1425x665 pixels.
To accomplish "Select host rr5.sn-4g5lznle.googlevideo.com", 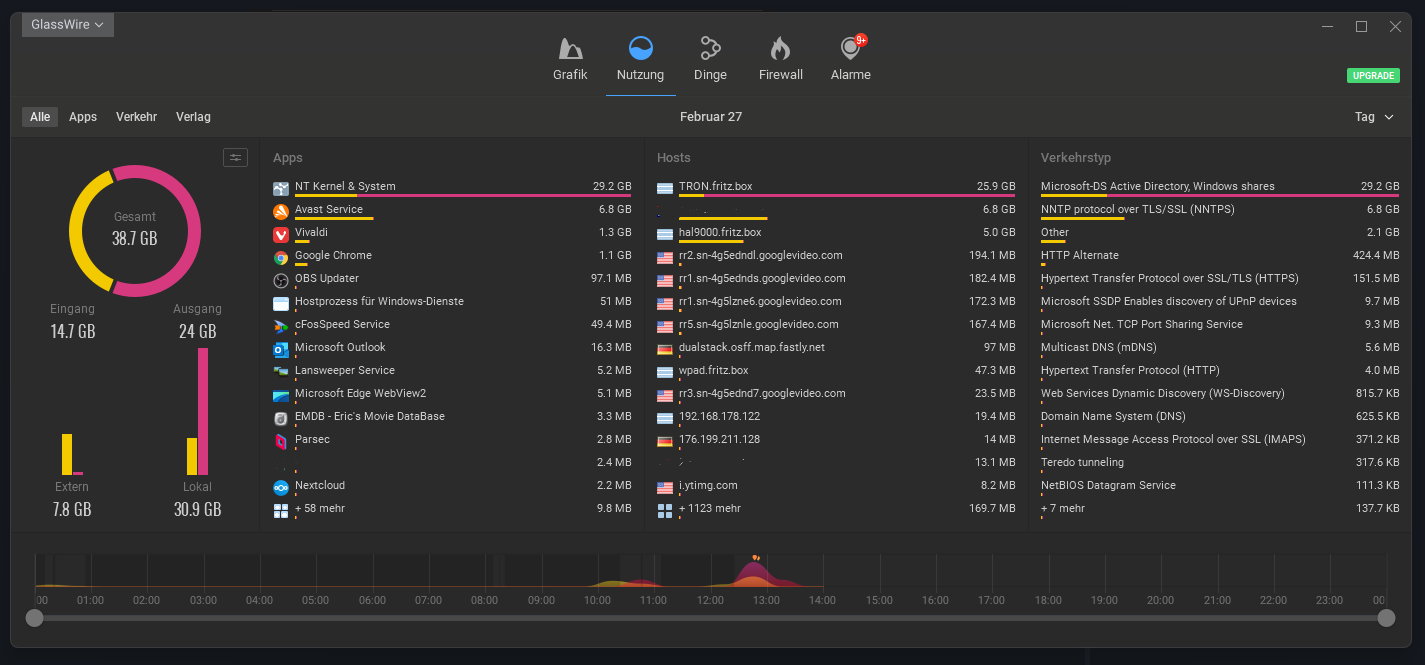I will (x=836, y=325).
